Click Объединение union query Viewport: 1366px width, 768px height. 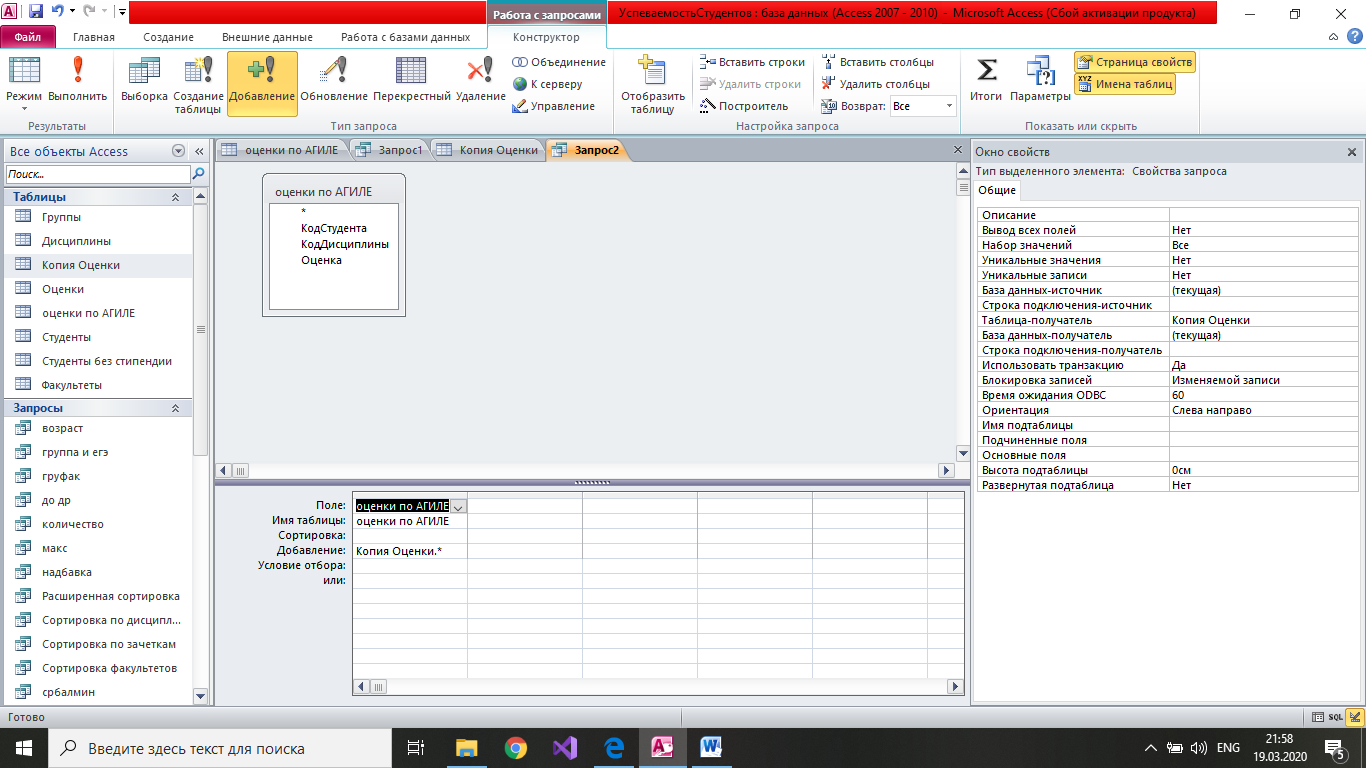coord(559,62)
